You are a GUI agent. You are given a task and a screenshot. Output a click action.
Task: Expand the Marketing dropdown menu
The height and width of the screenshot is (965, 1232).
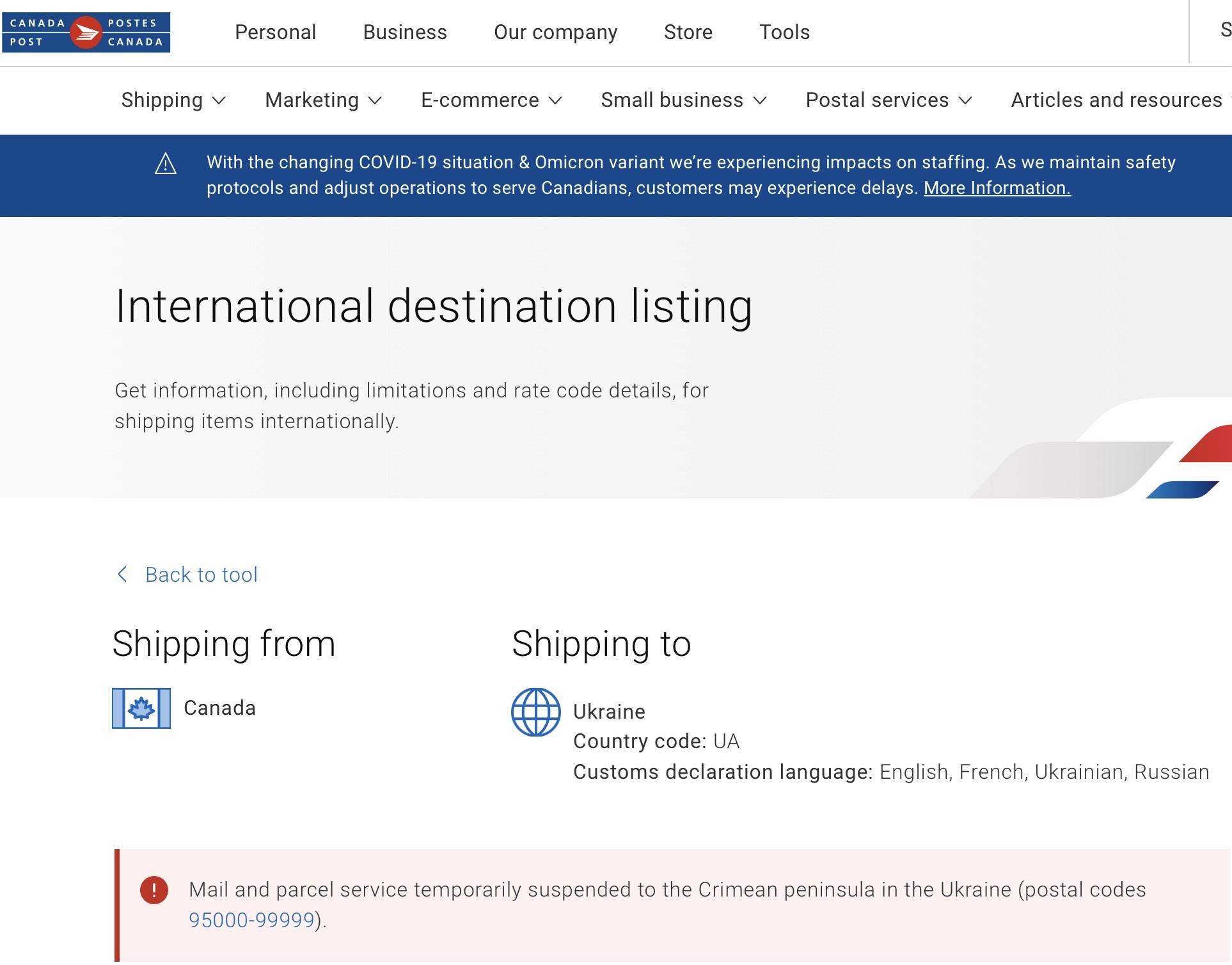(x=323, y=100)
